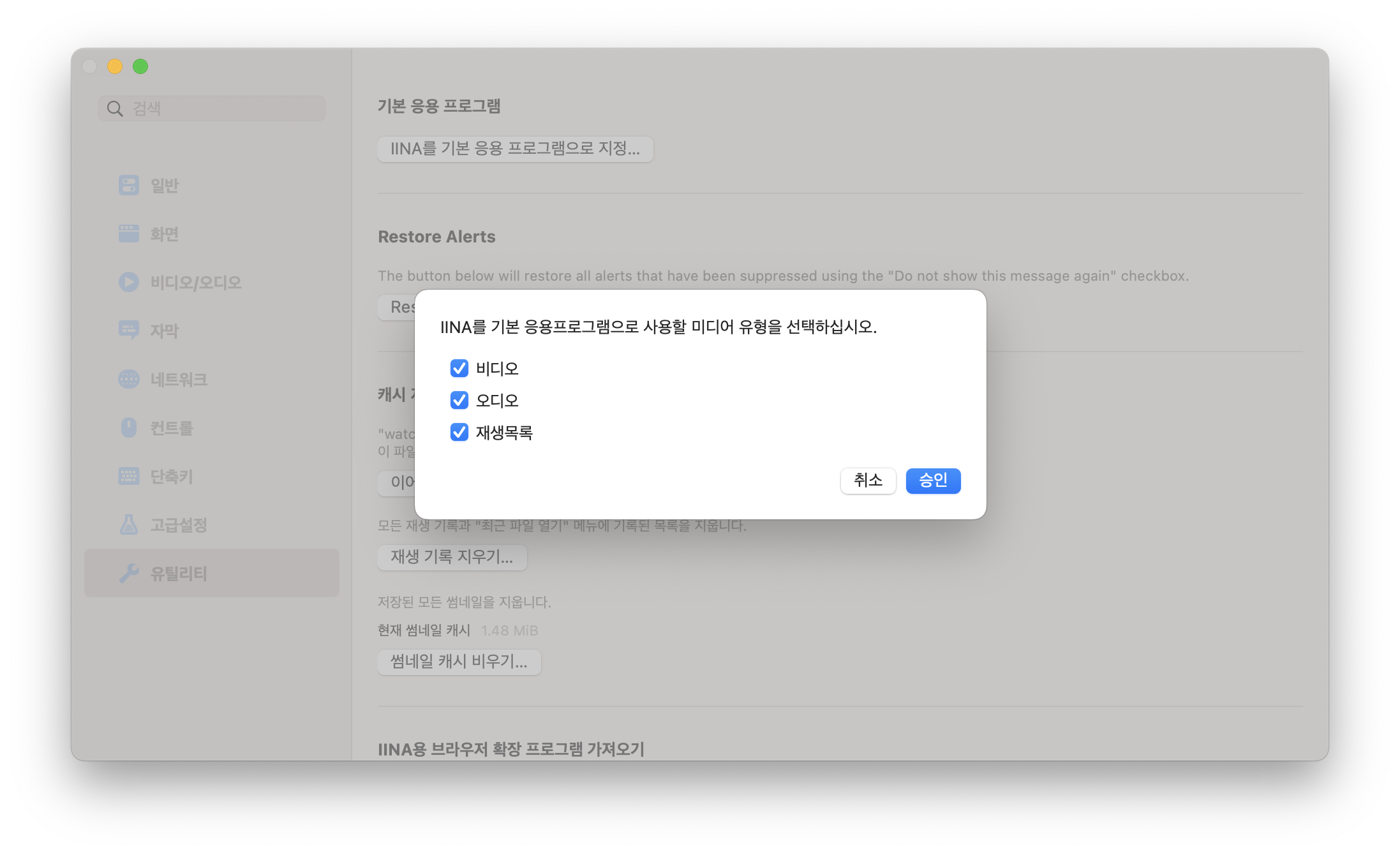Click the green zoom window button

[140, 66]
